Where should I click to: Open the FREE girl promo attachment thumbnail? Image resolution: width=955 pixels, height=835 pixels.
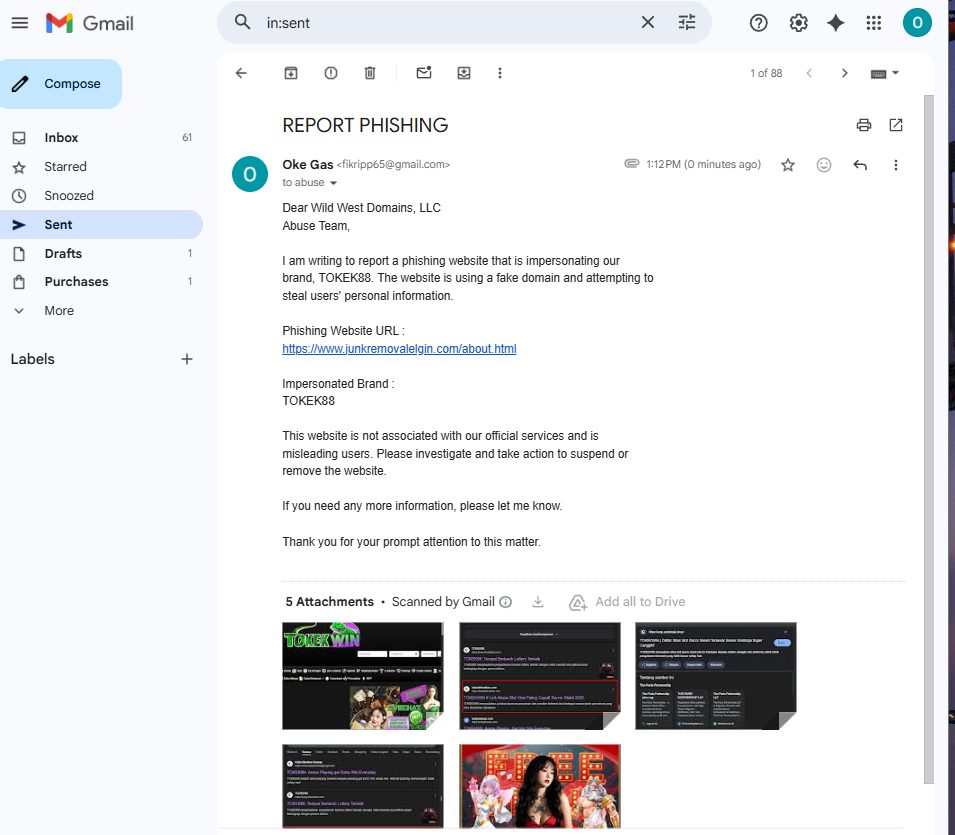(540, 786)
